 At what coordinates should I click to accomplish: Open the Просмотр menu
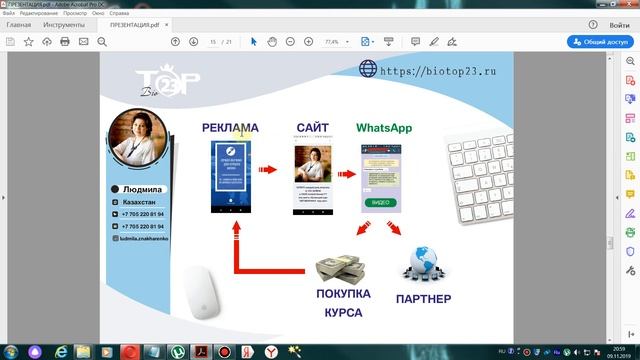75,13
